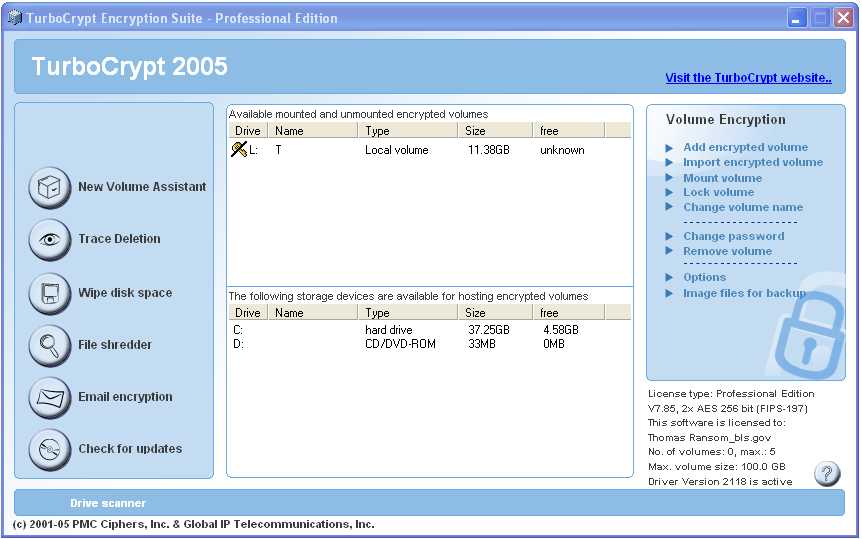Screen dimensions: 862x539
Task: Click arrow bullet beside Add encrypted volume
Action: pyautogui.click(x=669, y=148)
